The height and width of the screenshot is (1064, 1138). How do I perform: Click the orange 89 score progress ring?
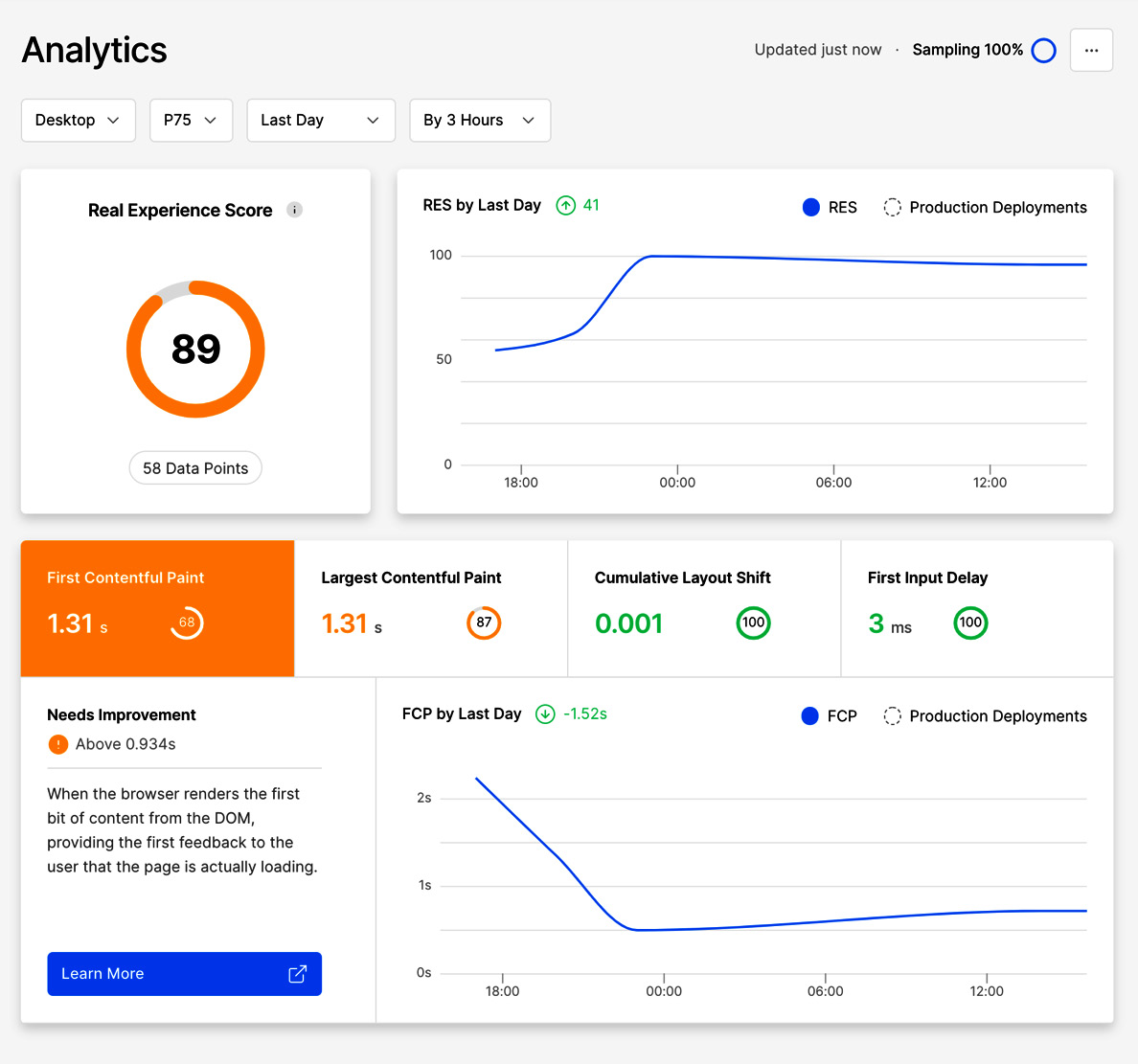pos(195,349)
